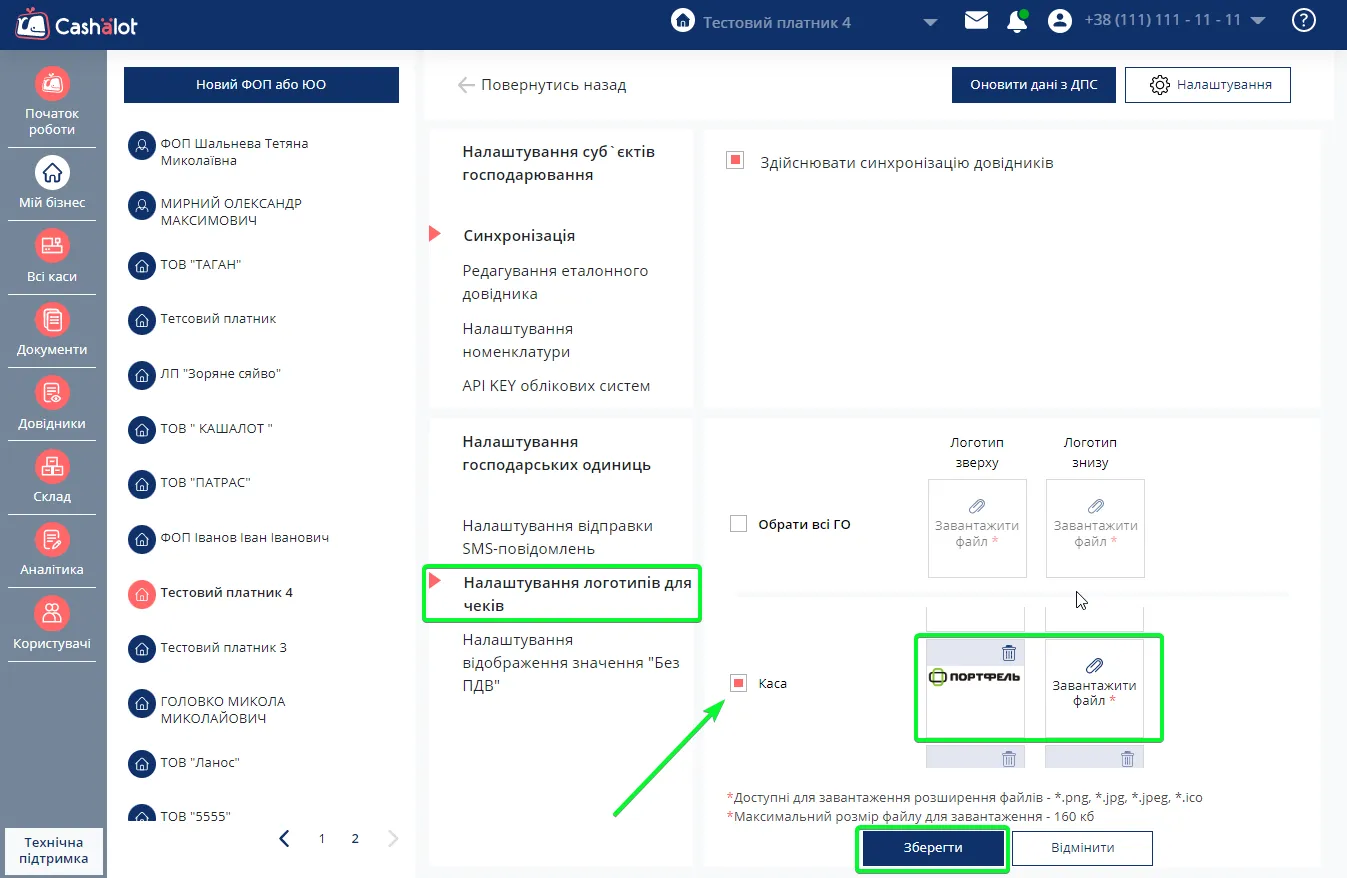Image resolution: width=1347 pixels, height=878 pixels.
Task: Click red house icon of Тестовий платник 4 in list
Action: coord(141,593)
